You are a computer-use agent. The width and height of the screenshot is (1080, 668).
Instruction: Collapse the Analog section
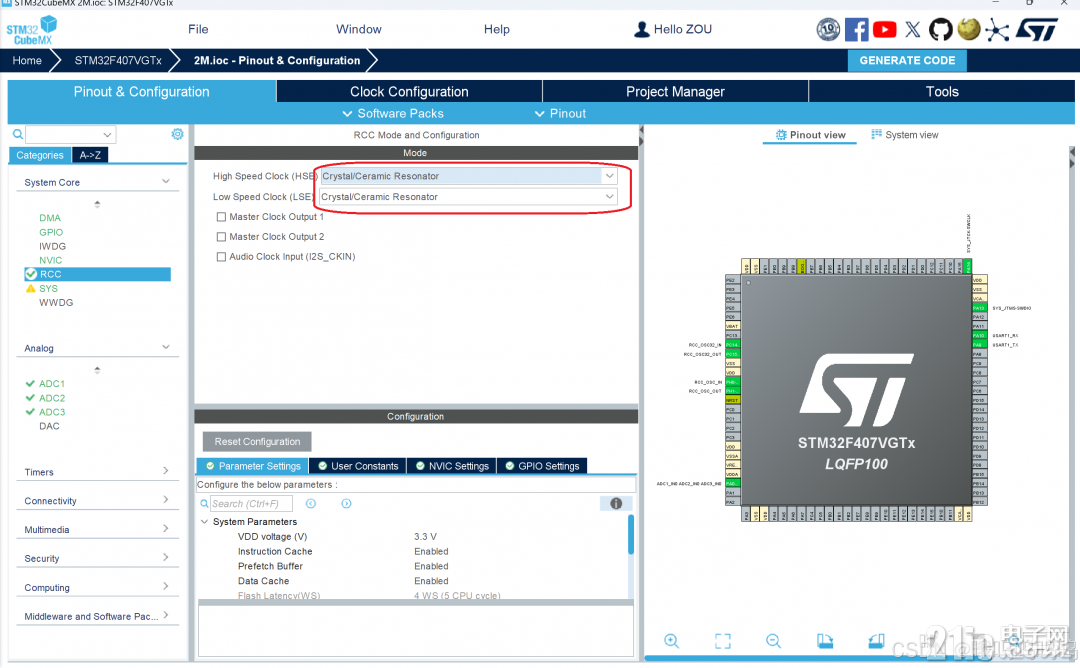[x=166, y=347]
